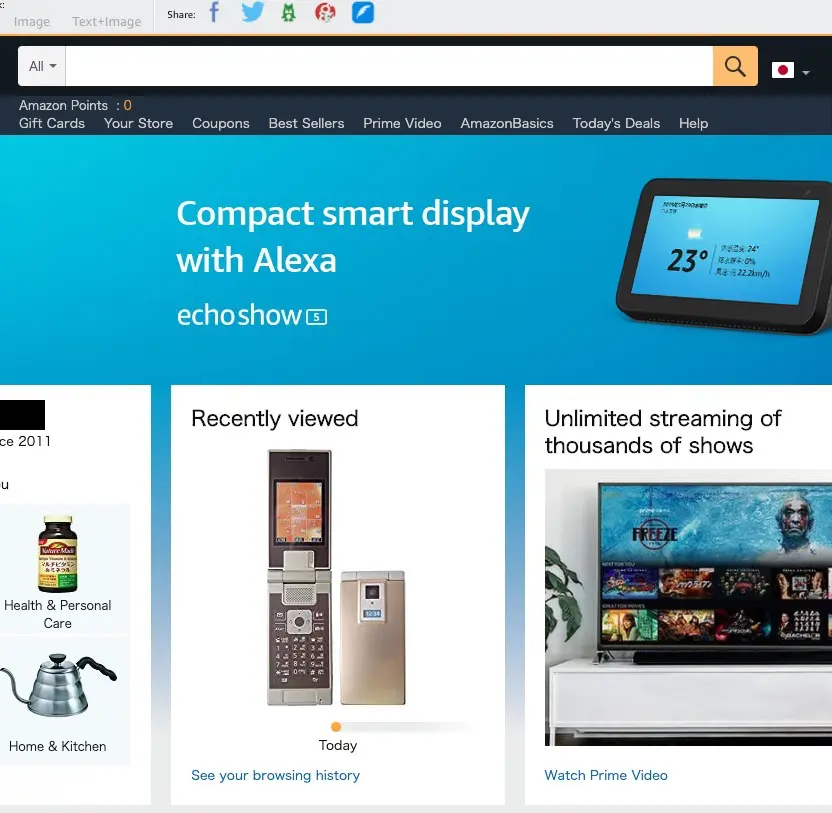
Task: Go to Prime Video navigation link
Action: click(402, 123)
